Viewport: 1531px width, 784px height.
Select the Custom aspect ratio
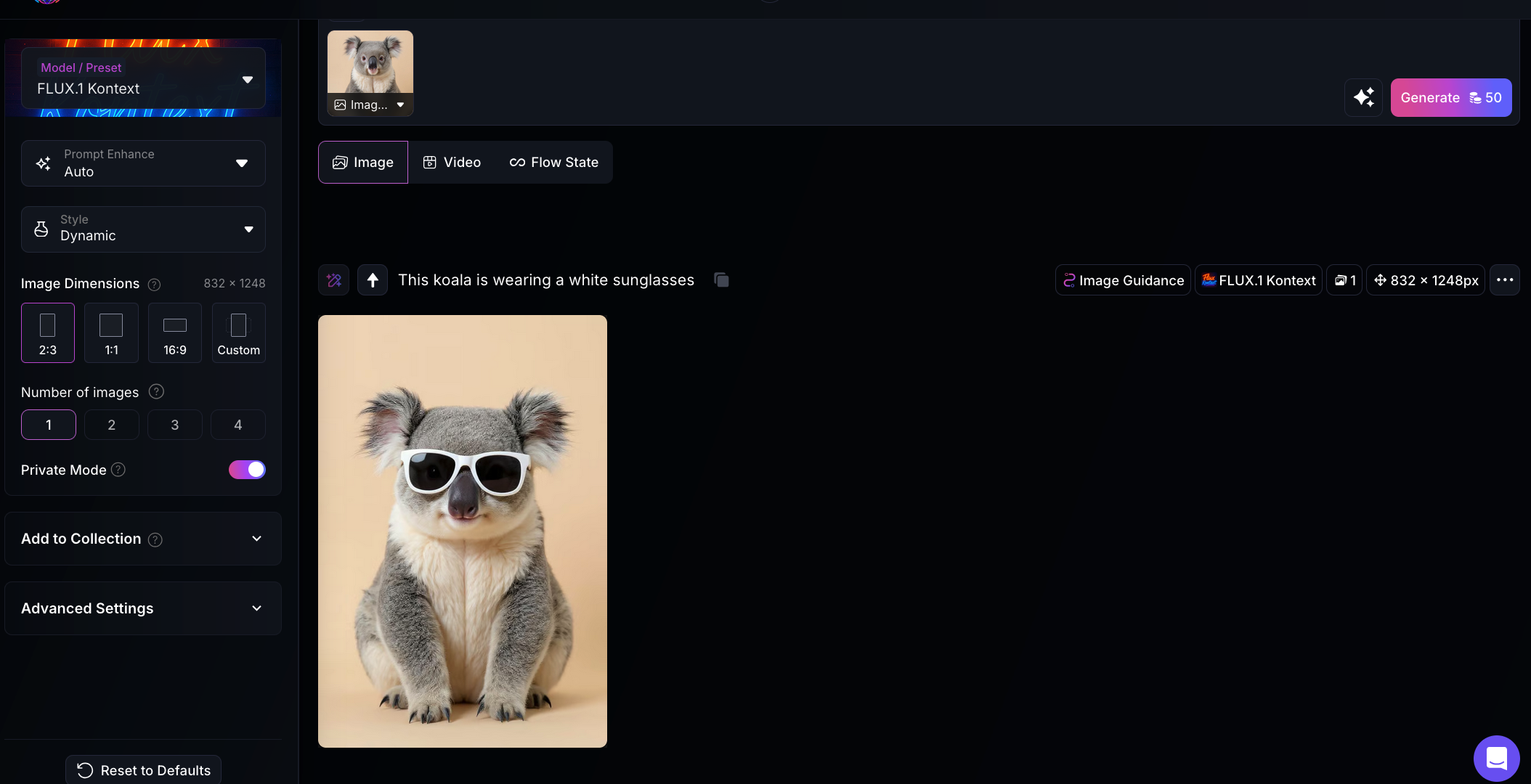click(x=239, y=332)
